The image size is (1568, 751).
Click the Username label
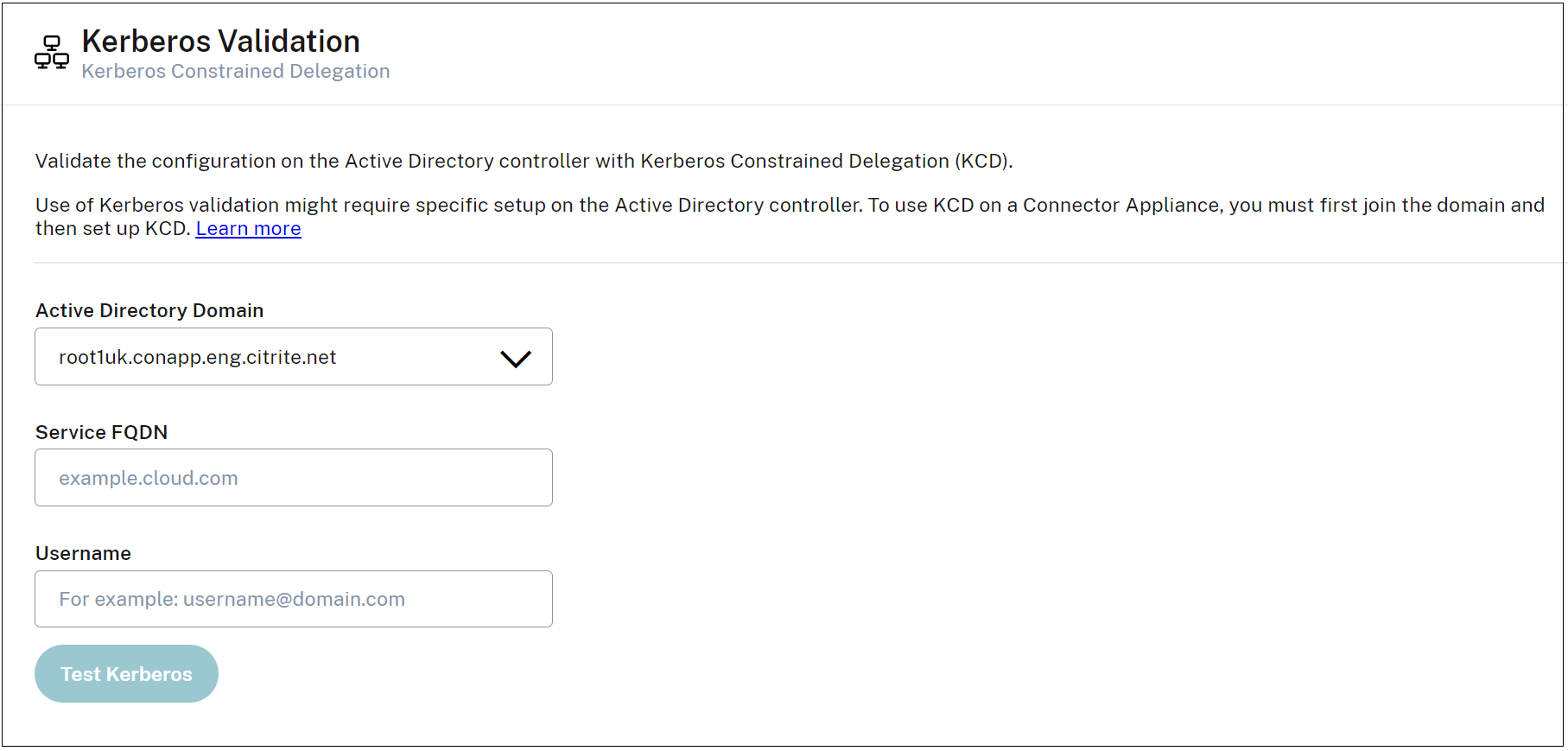pos(83,553)
